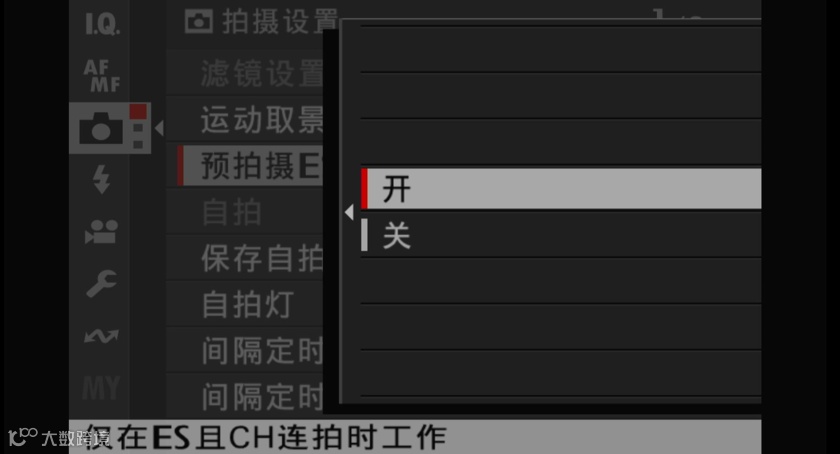This screenshot has height=454, width=840.
Task: Select the 自拍灯 menu entry
Action: (x=245, y=304)
